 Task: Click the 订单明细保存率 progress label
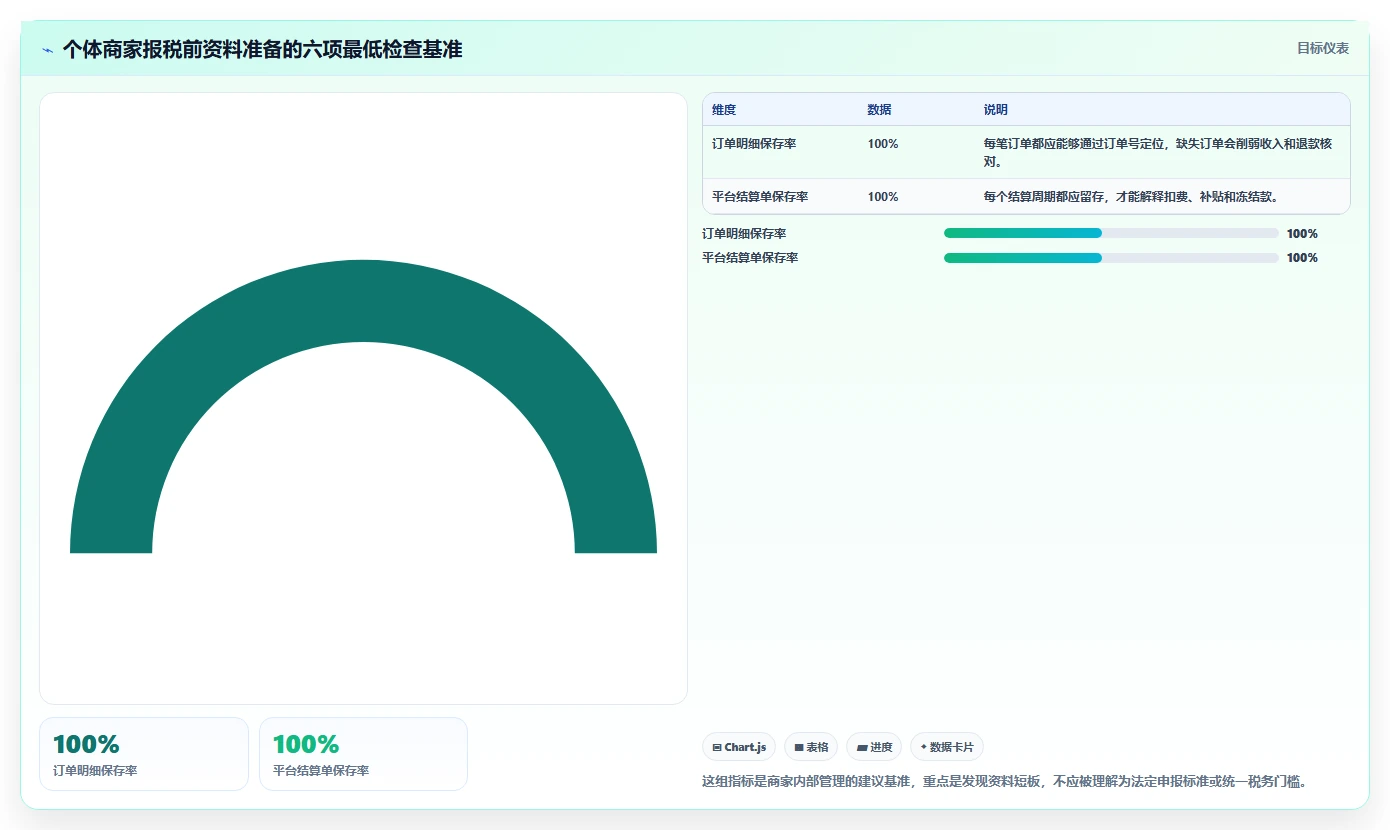744,234
